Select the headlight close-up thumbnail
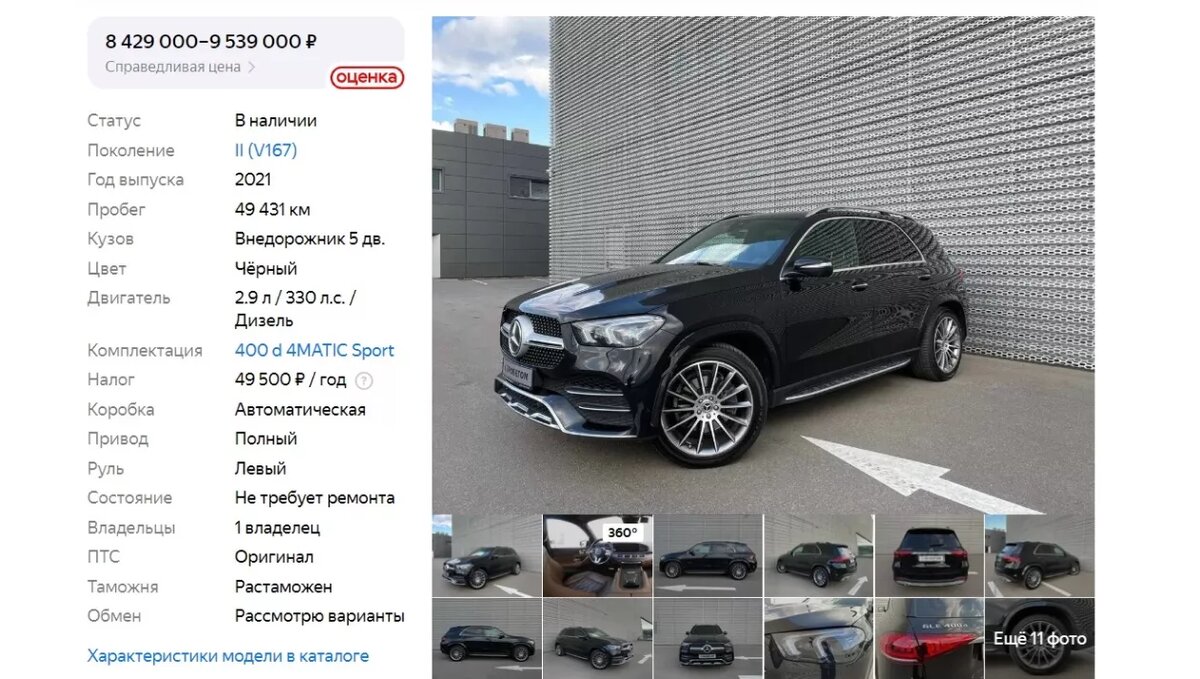 818,638
